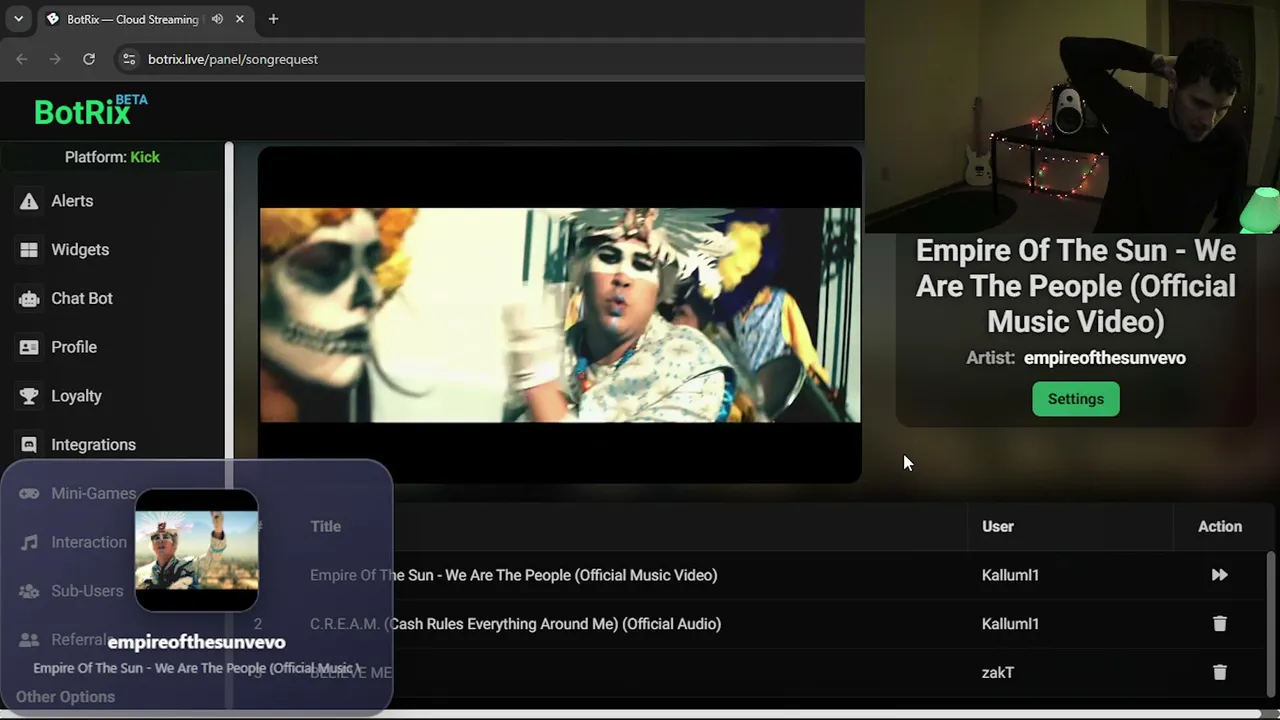This screenshot has width=1280, height=720.
Task: Click user Kalluml1 in the C.R.E.A.M. row
Action: (x=1010, y=624)
